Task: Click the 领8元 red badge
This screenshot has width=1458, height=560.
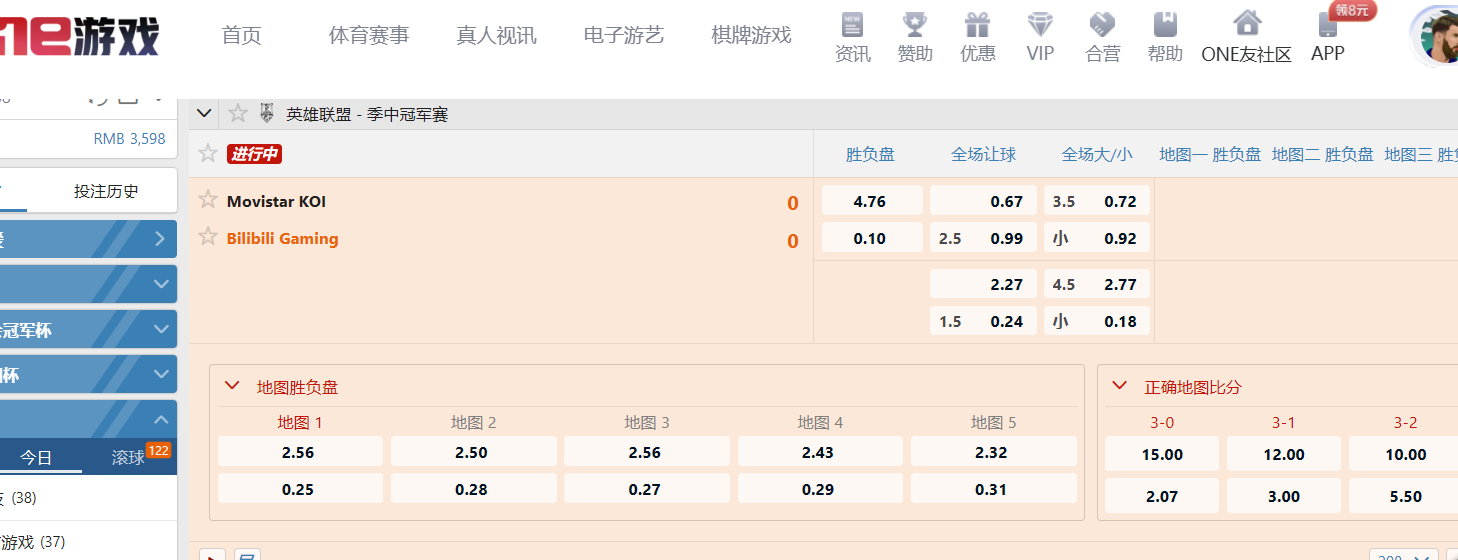Action: [1354, 10]
